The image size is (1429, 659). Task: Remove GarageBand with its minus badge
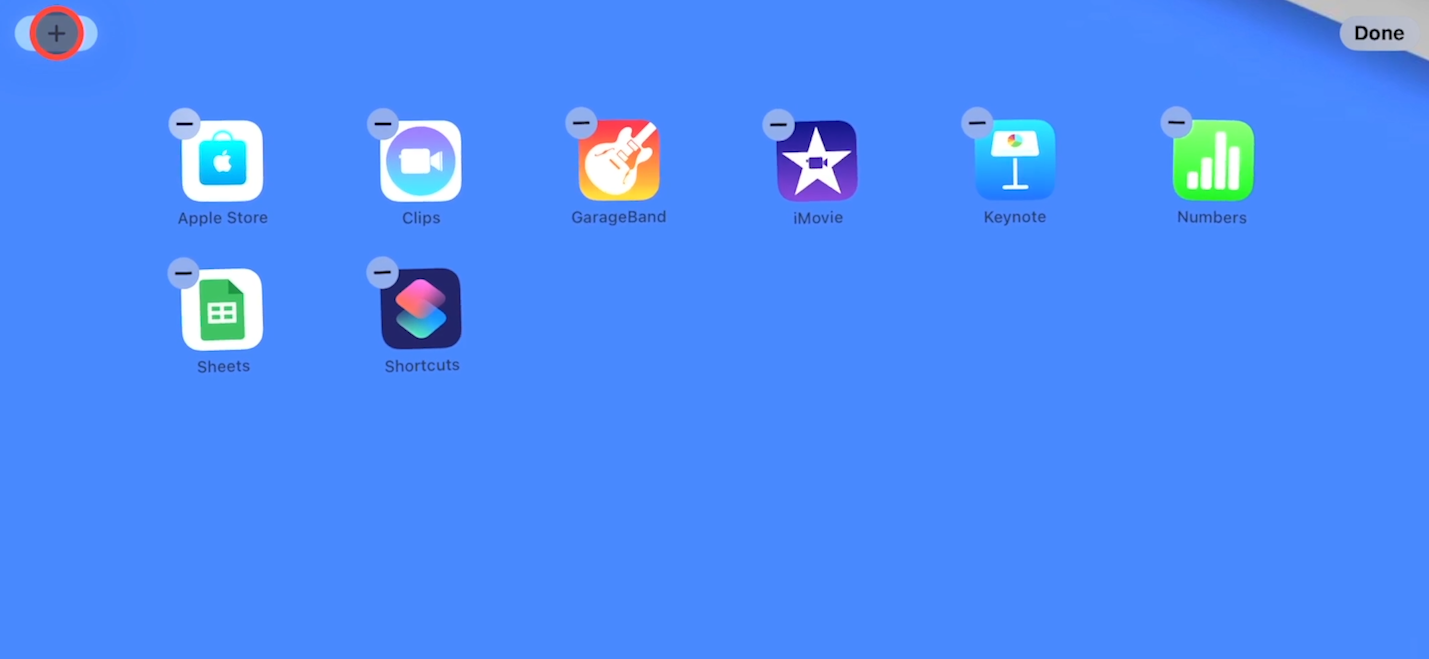(x=581, y=123)
